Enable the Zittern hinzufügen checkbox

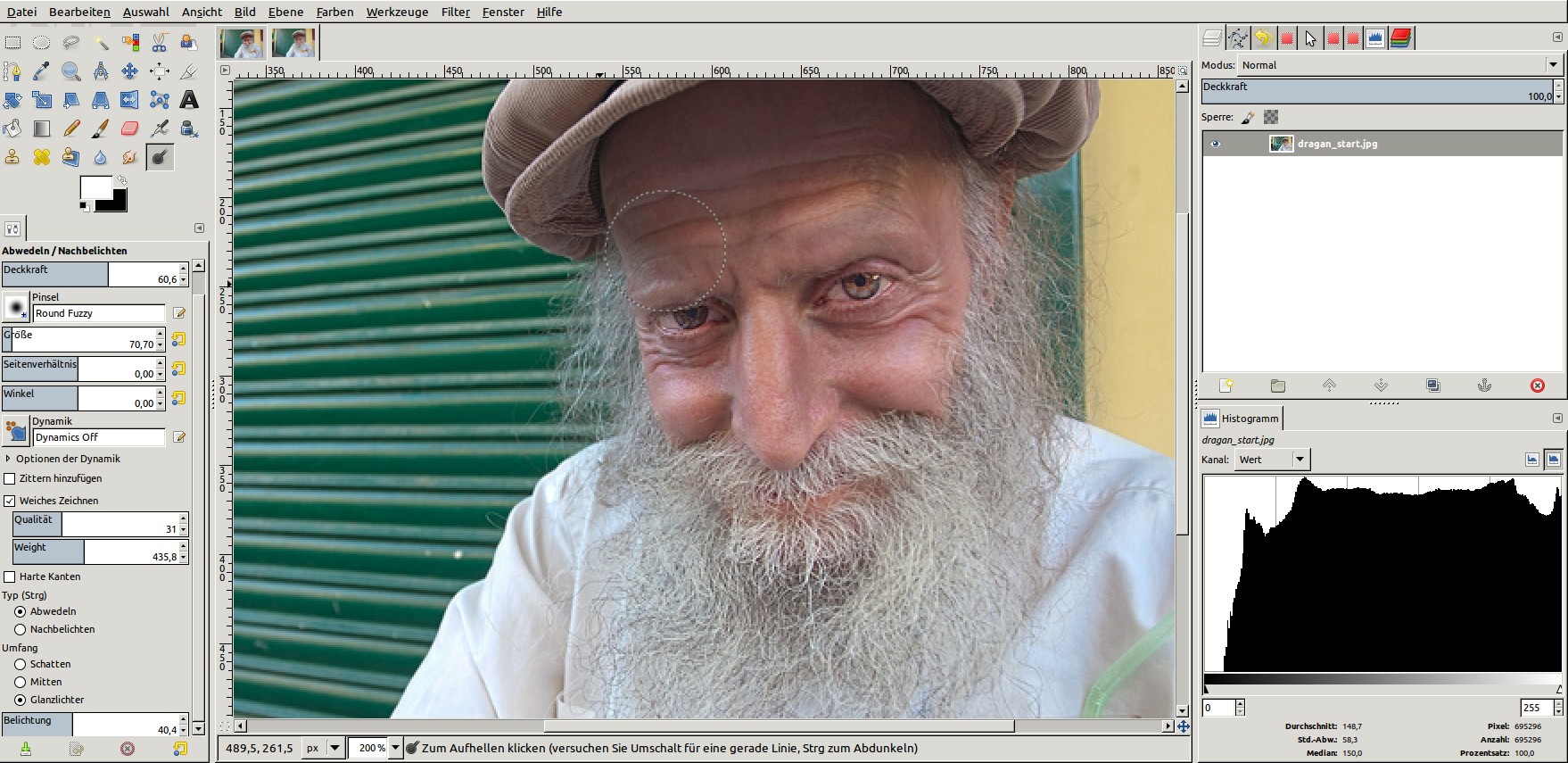(11, 478)
